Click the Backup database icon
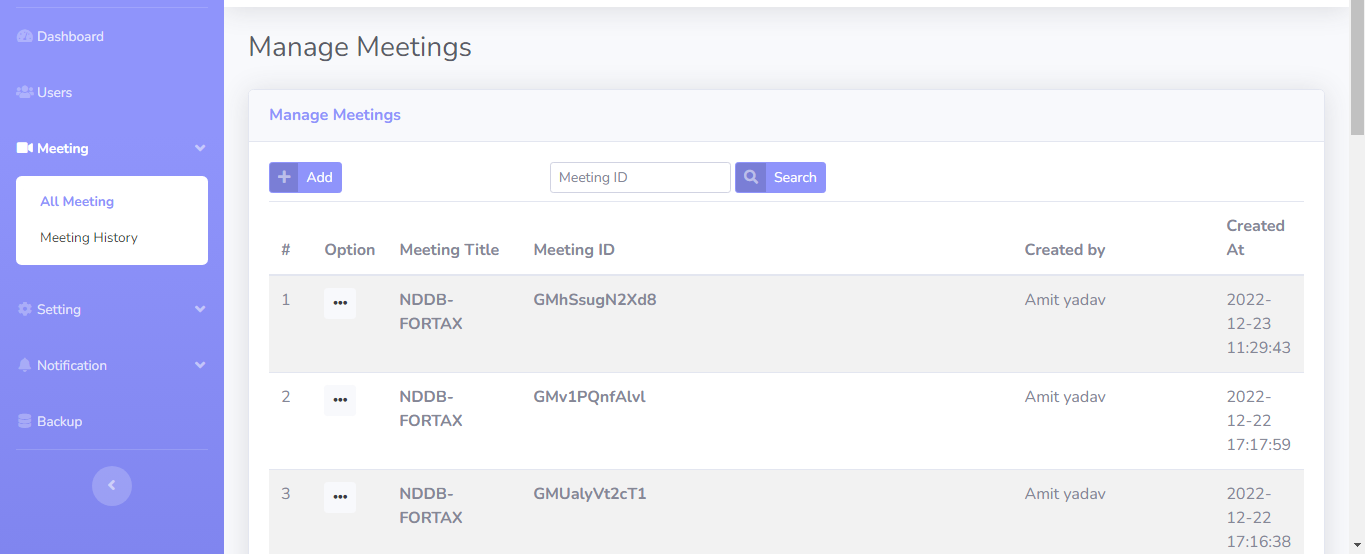The height and width of the screenshot is (554, 1365). click(x=25, y=422)
